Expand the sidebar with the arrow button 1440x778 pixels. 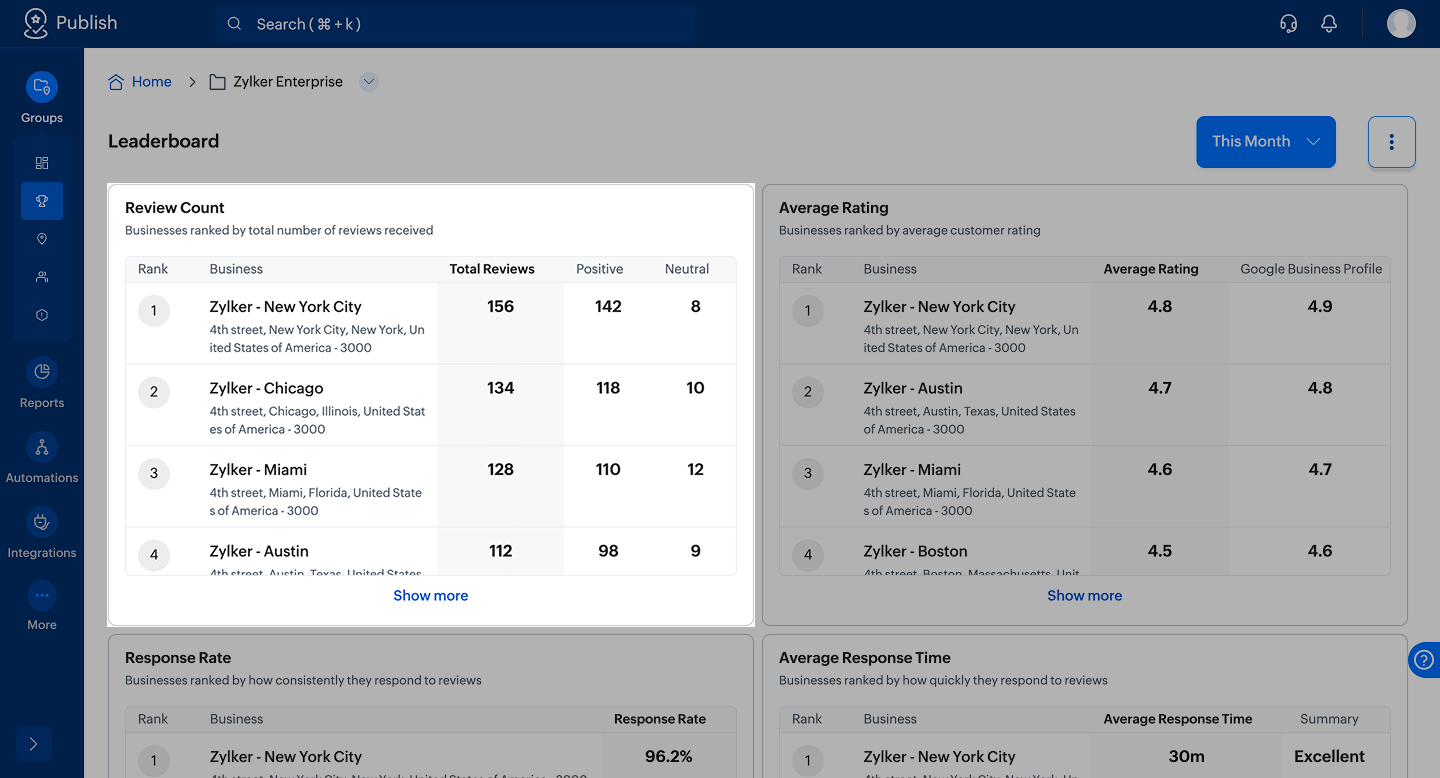(33, 744)
